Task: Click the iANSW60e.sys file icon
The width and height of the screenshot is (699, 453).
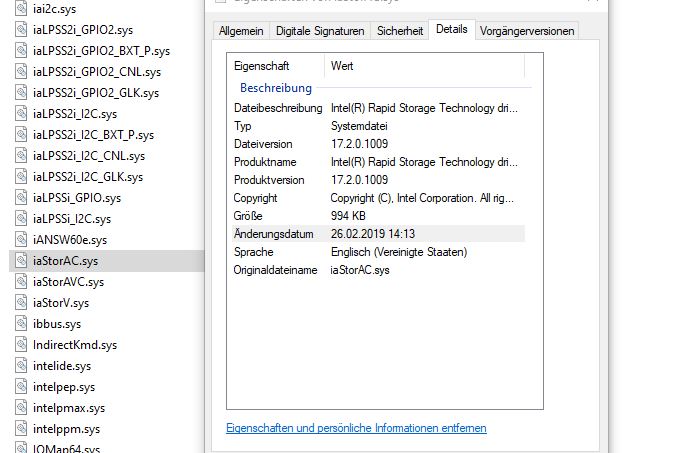Action: click(x=21, y=239)
